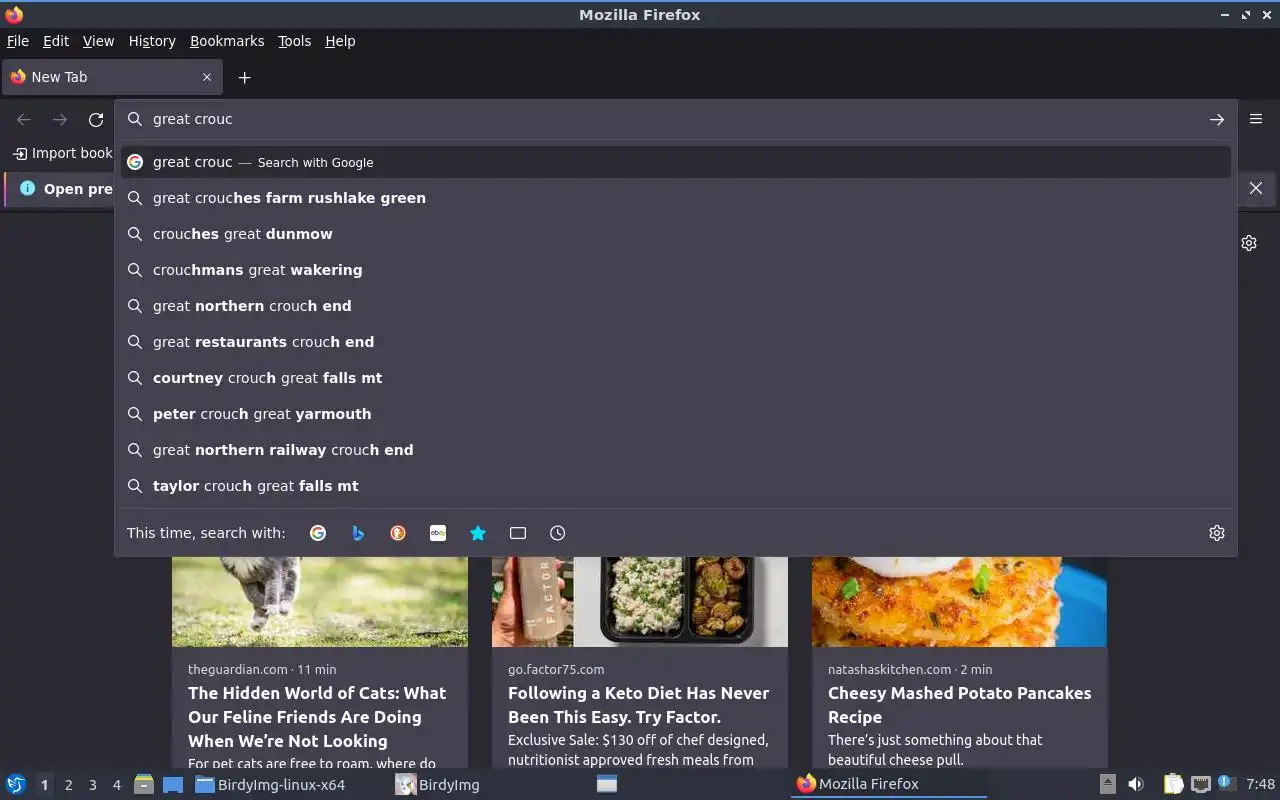Viewport: 1280px width, 800px height.
Task: Go forward to the next page
Action: tap(60, 119)
